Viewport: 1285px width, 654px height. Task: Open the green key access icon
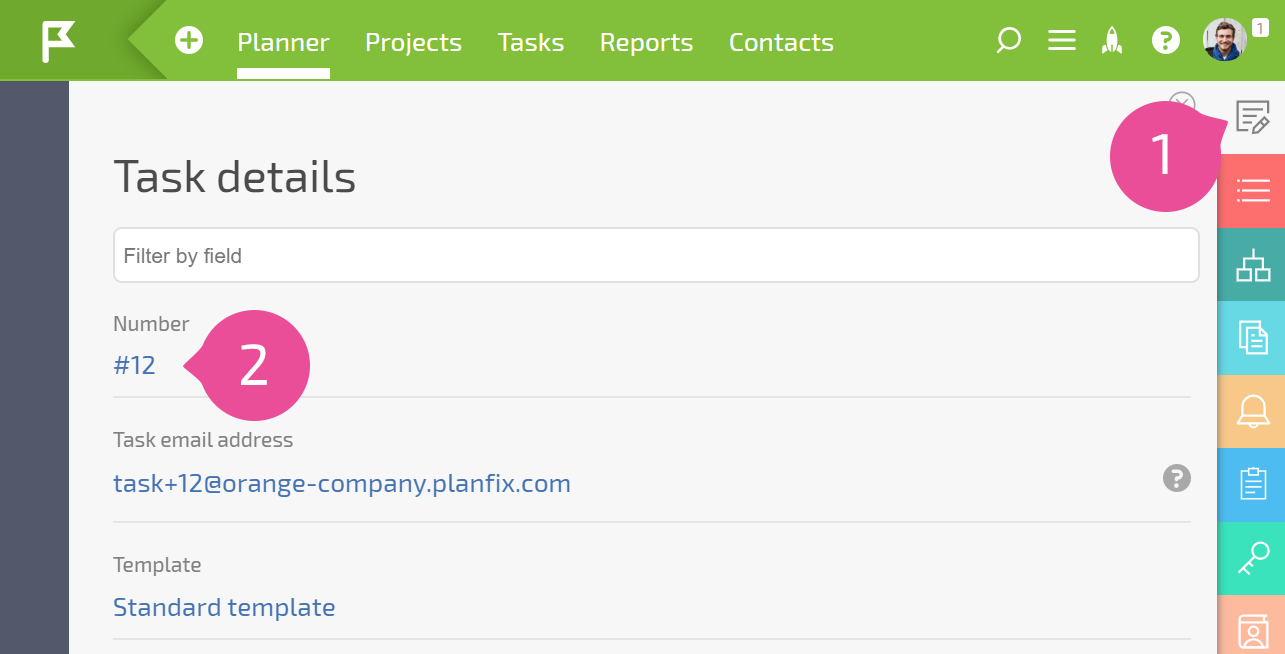tap(1252, 558)
